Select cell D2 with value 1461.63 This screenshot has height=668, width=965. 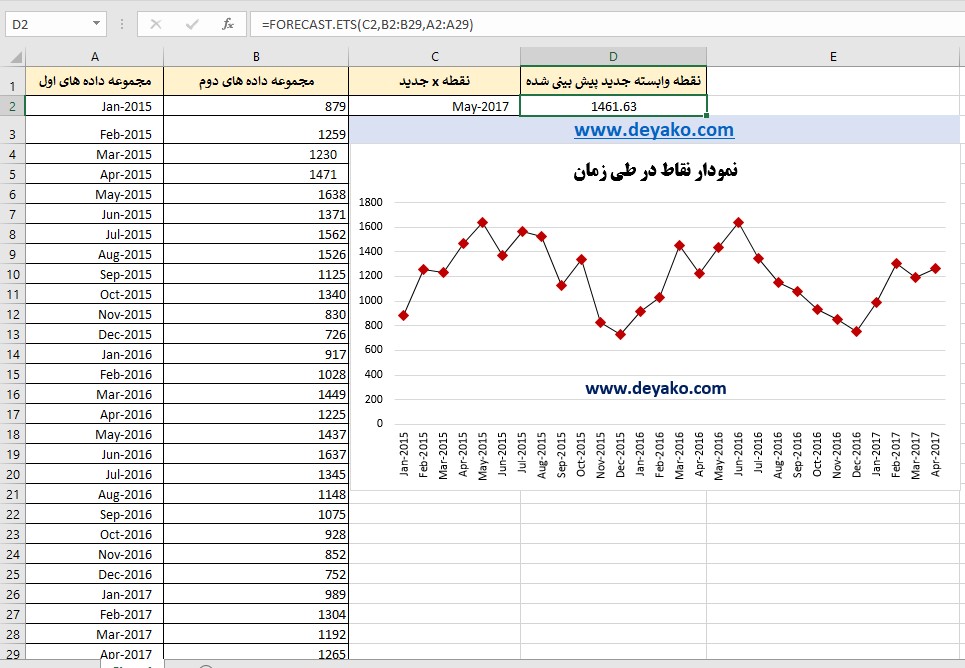[614, 106]
